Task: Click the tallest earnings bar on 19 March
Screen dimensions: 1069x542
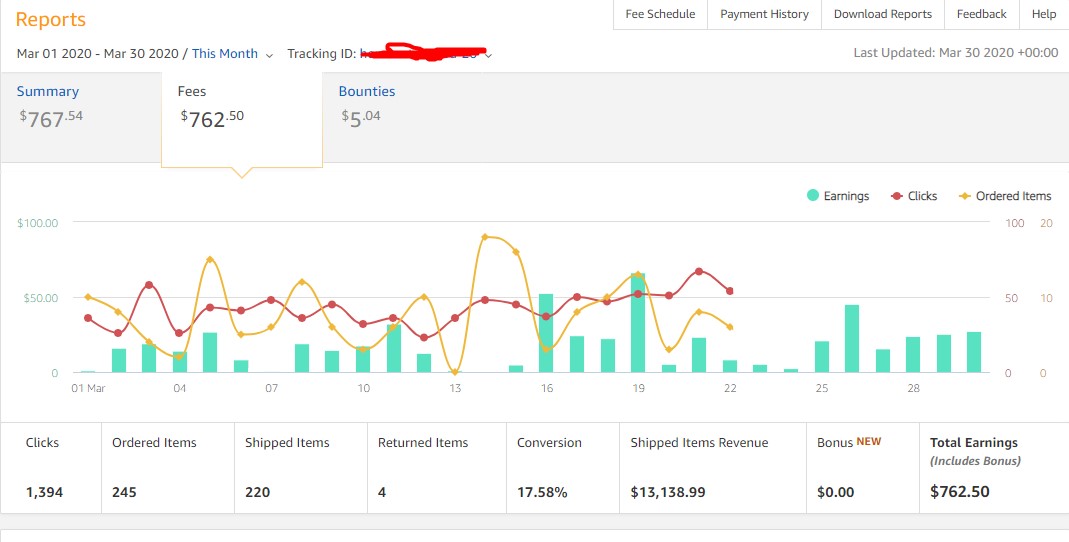Action: tap(638, 323)
